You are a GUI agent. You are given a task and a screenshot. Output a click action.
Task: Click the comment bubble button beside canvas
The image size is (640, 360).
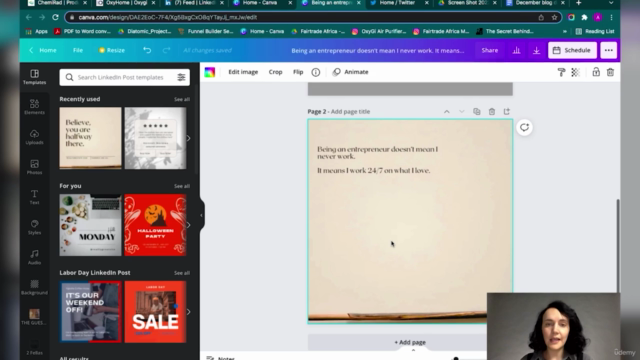(524, 127)
